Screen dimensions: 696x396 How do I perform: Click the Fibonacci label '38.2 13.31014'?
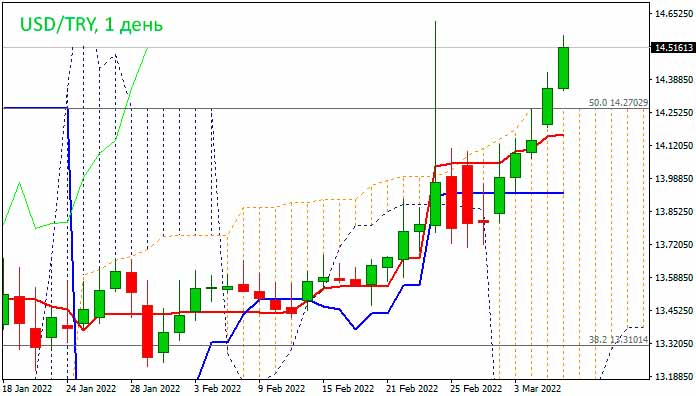coord(618,340)
